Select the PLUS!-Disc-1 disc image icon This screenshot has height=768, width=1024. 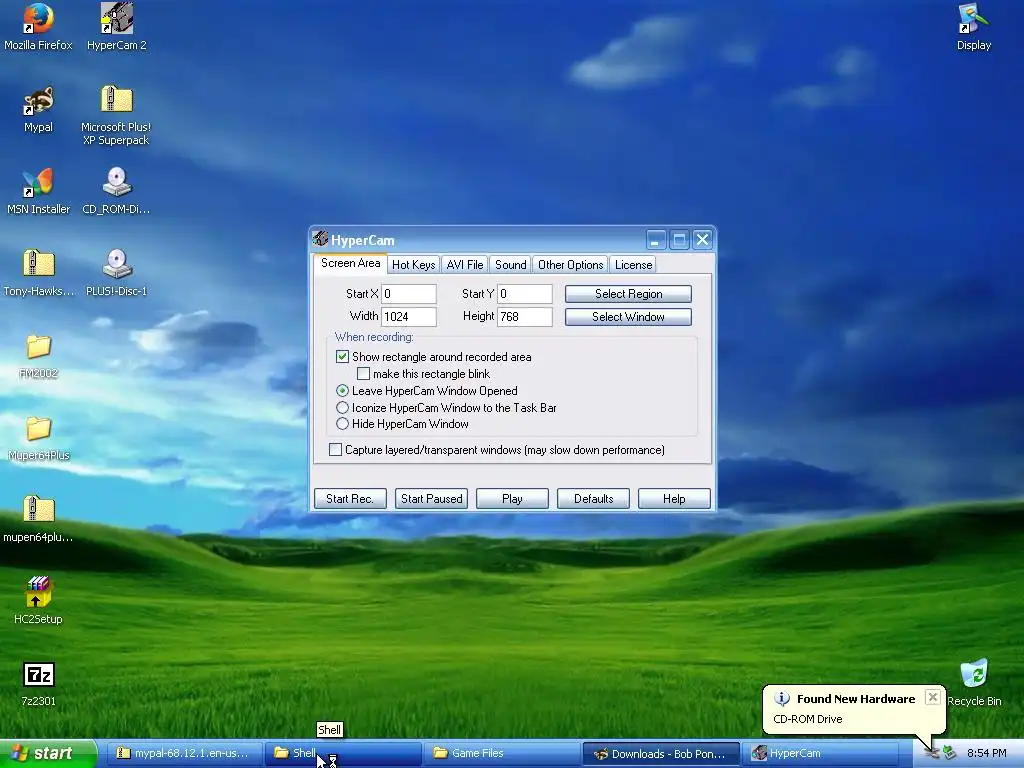(116, 272)
